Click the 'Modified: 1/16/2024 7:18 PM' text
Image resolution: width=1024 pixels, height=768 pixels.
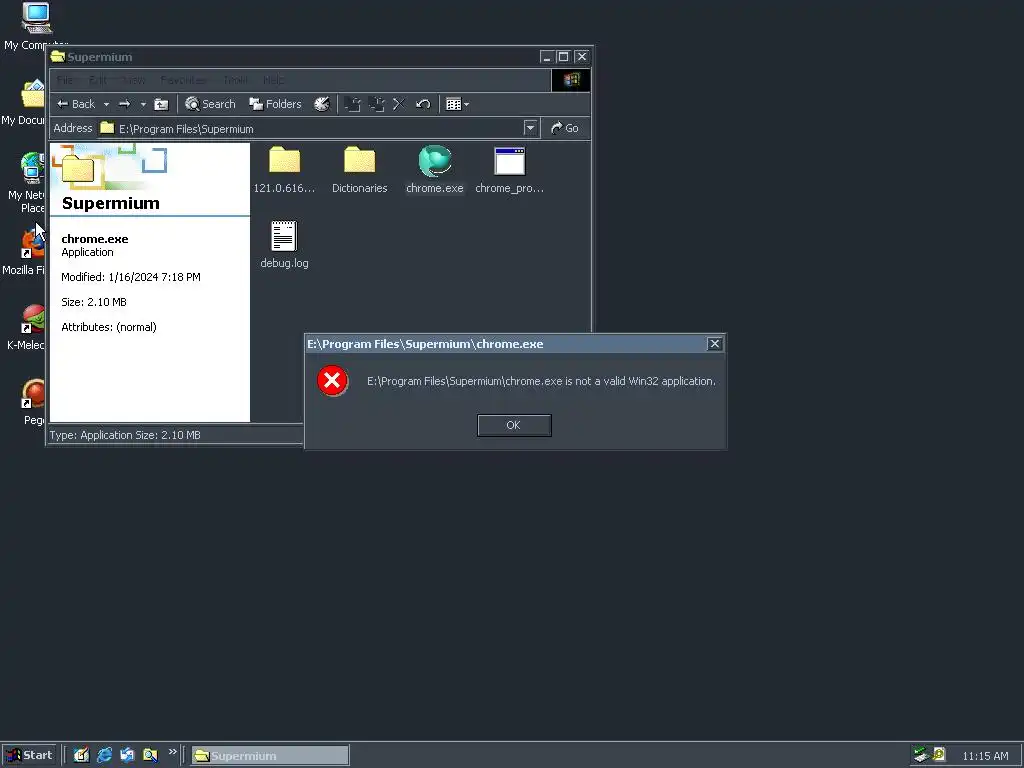click(x=131, y=277)
